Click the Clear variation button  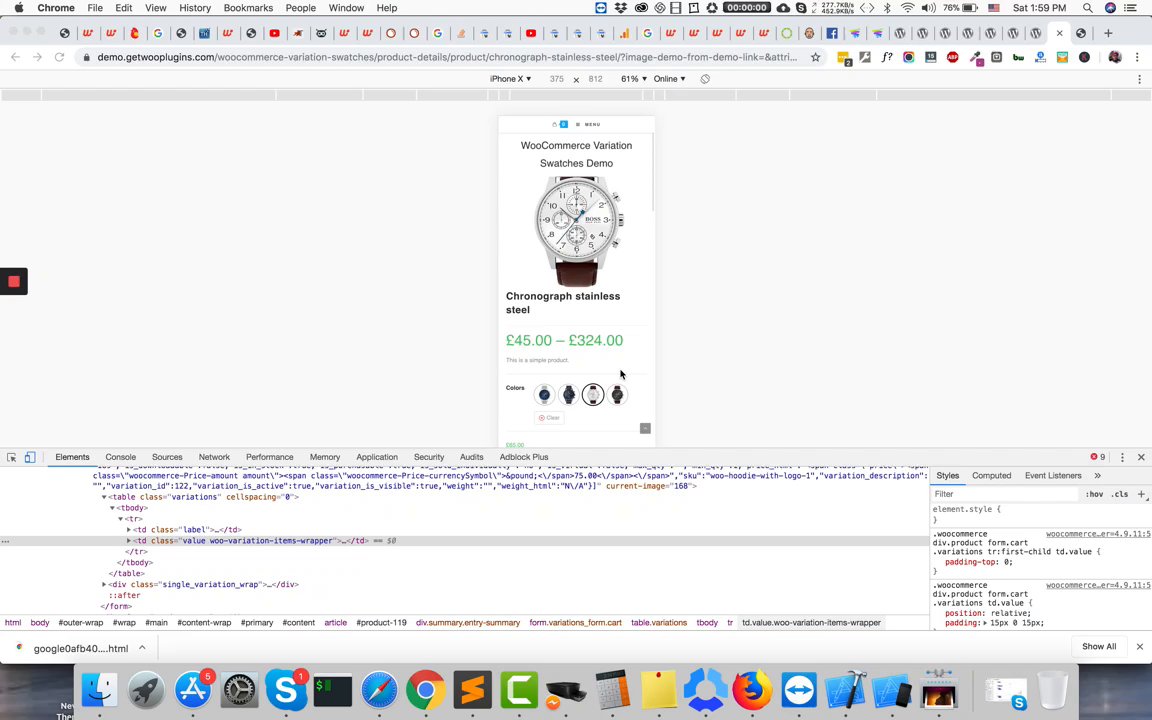[549, 418]
